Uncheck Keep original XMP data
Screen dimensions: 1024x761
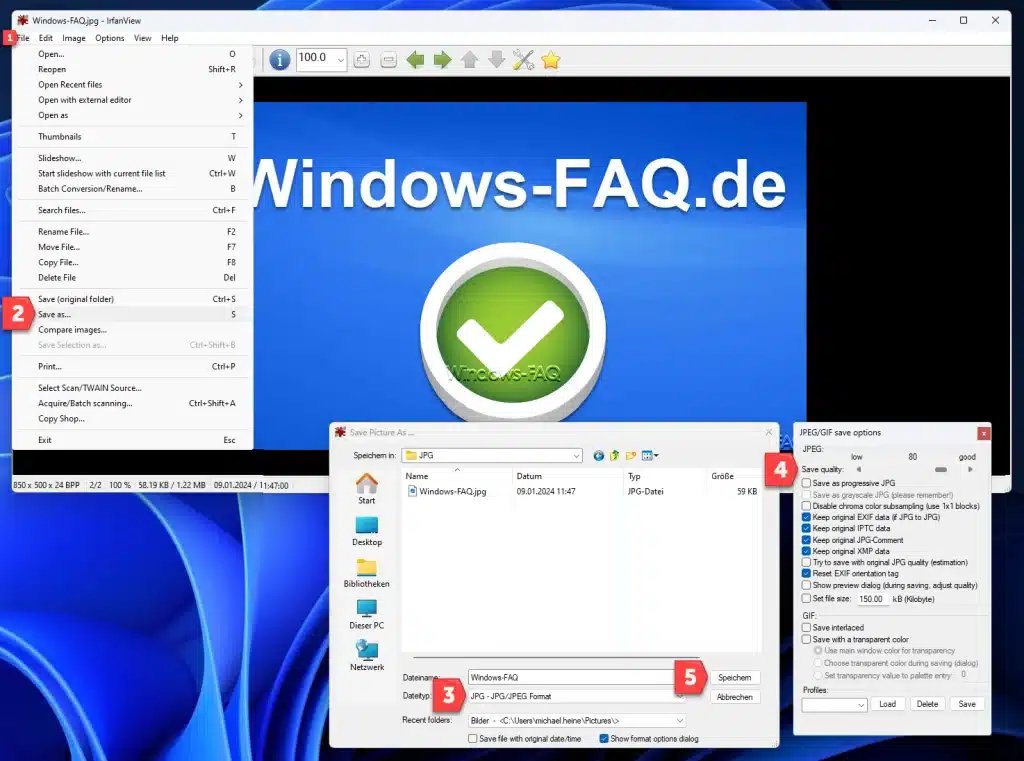coord(807,551)
